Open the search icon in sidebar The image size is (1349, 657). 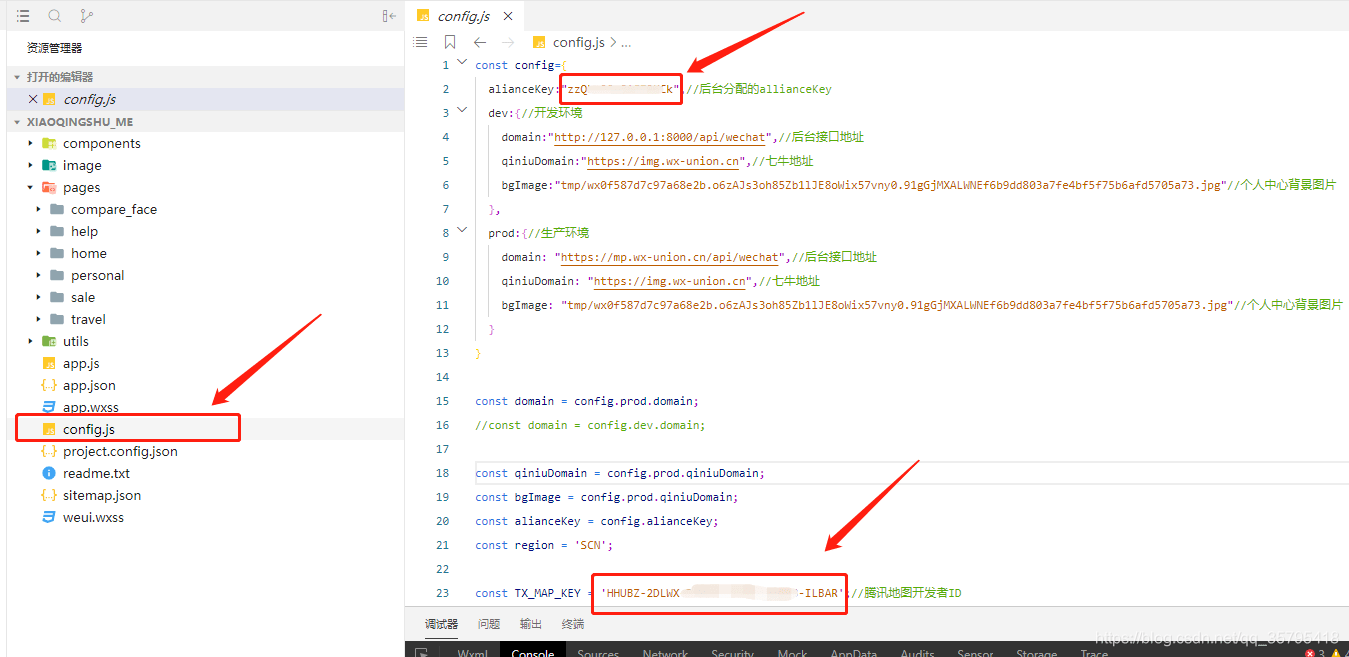coord(55,16)
